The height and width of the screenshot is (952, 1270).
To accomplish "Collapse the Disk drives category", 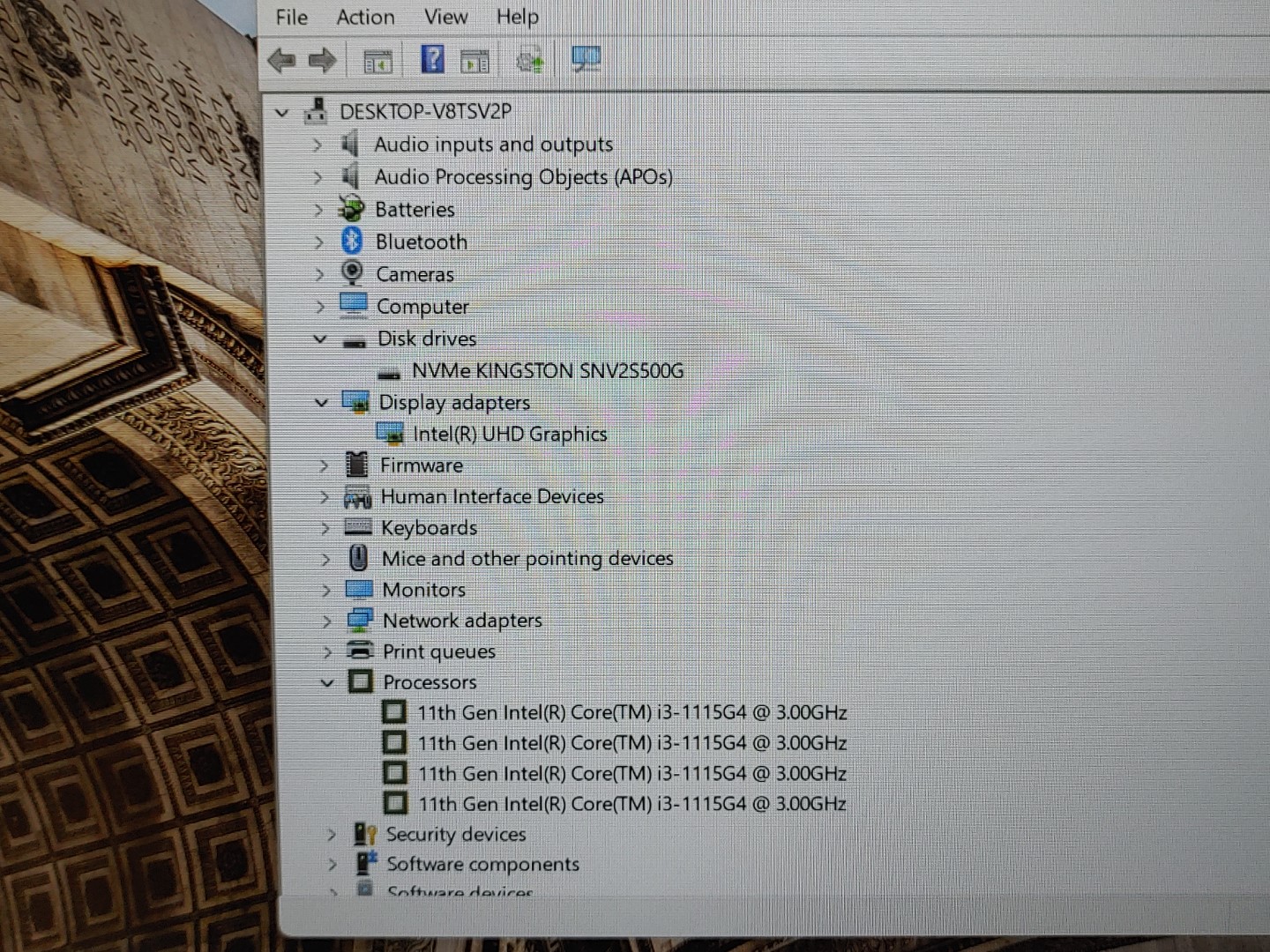I will 320,339.
